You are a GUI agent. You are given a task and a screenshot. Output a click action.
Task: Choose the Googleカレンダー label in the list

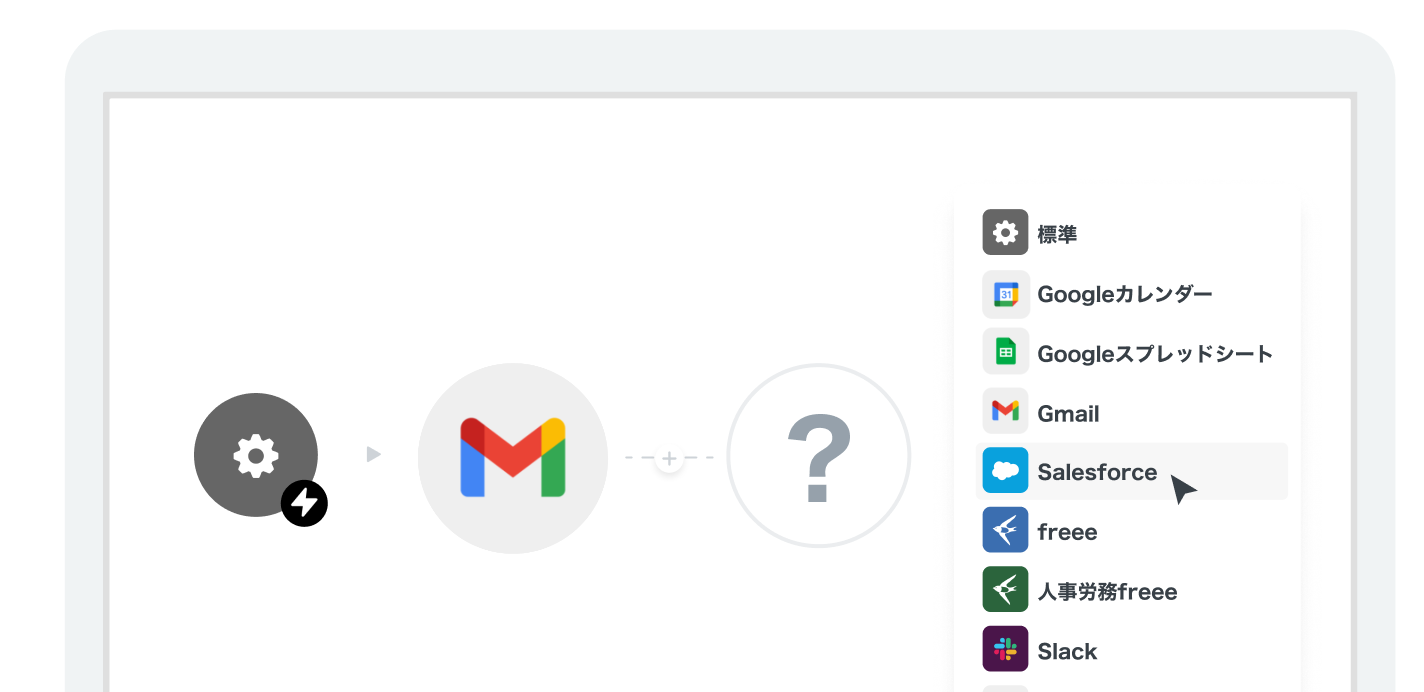click(x=1124, y=294)
